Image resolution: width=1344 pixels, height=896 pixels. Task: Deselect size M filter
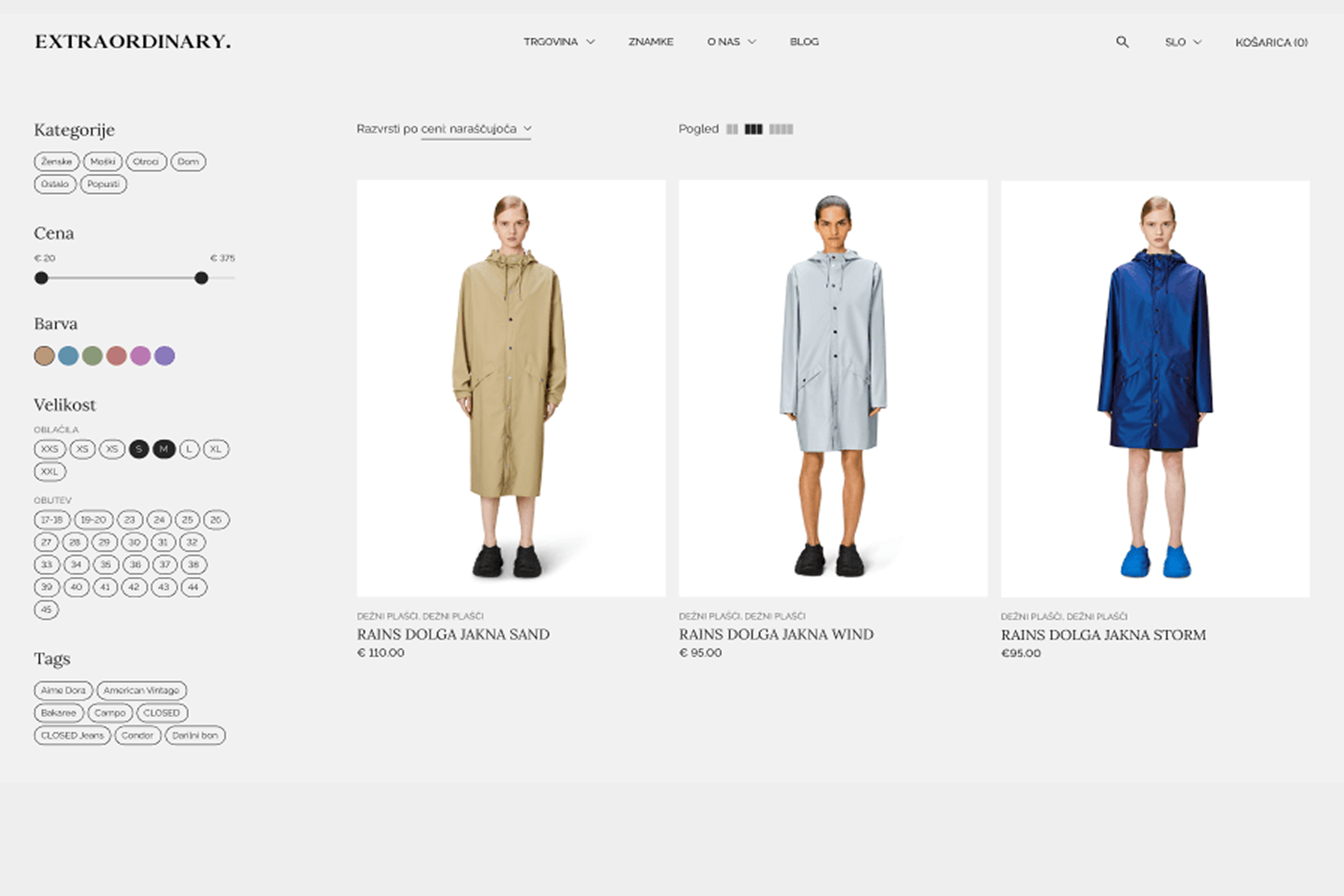(x=164, y=449)
